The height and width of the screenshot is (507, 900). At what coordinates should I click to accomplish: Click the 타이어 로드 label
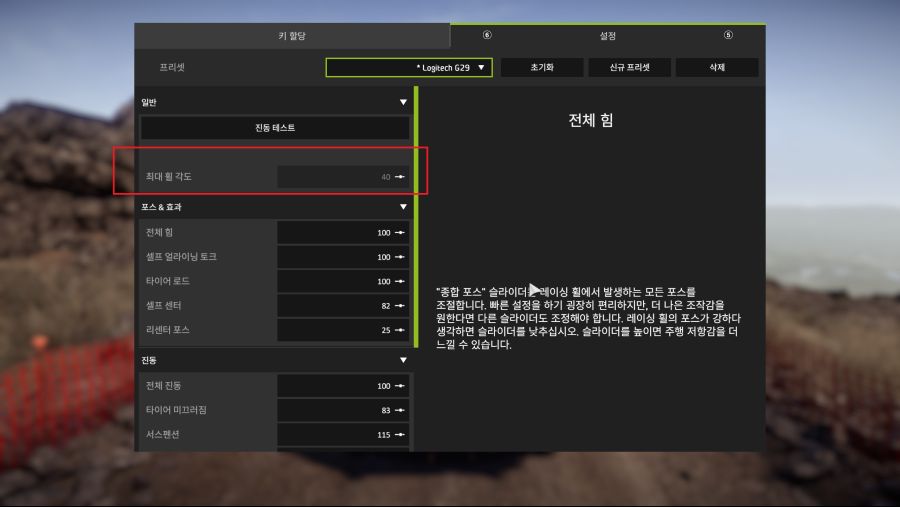coord(168,281)
